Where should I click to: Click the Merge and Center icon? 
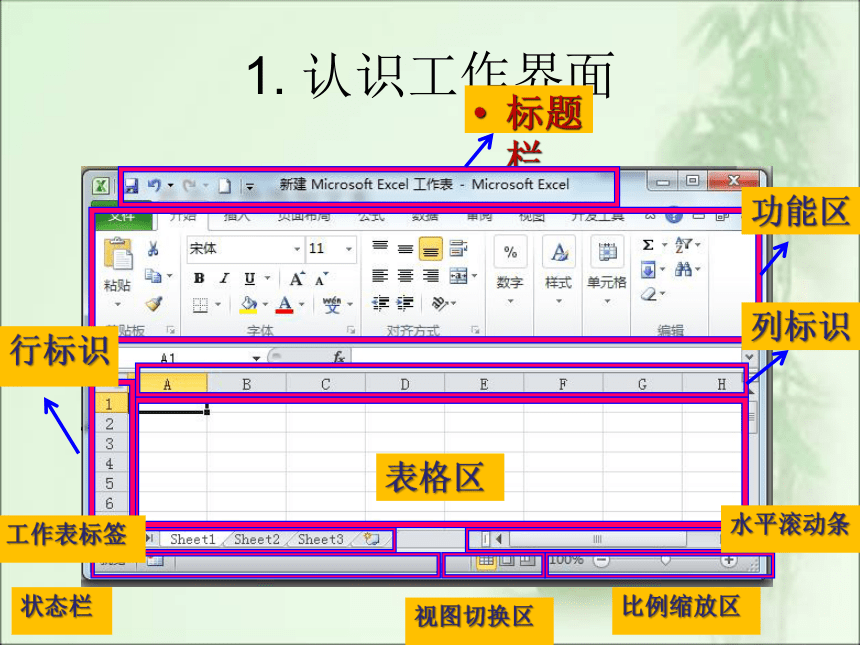[x=459, y=275]
